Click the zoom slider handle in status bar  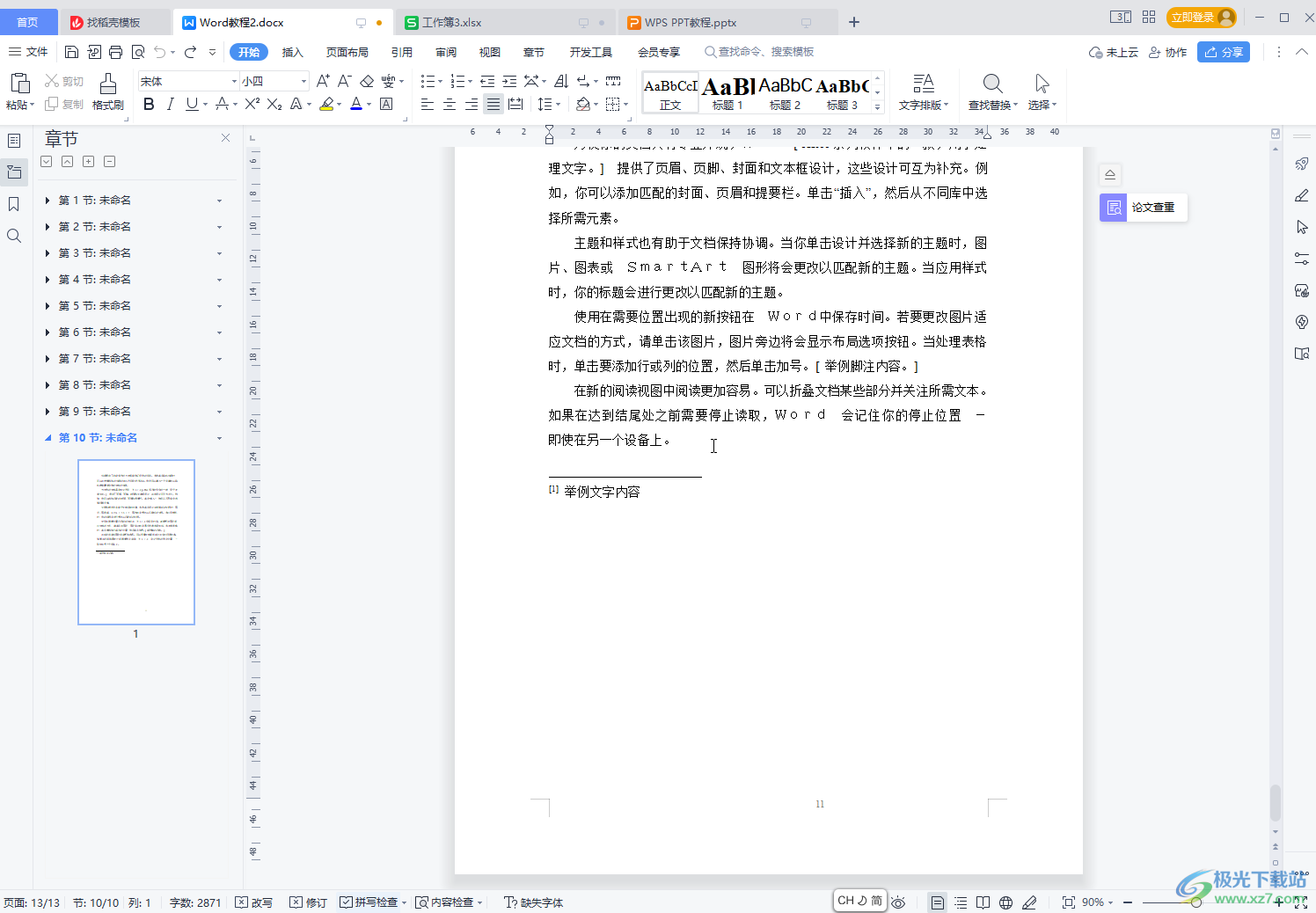pos(1195,902)
